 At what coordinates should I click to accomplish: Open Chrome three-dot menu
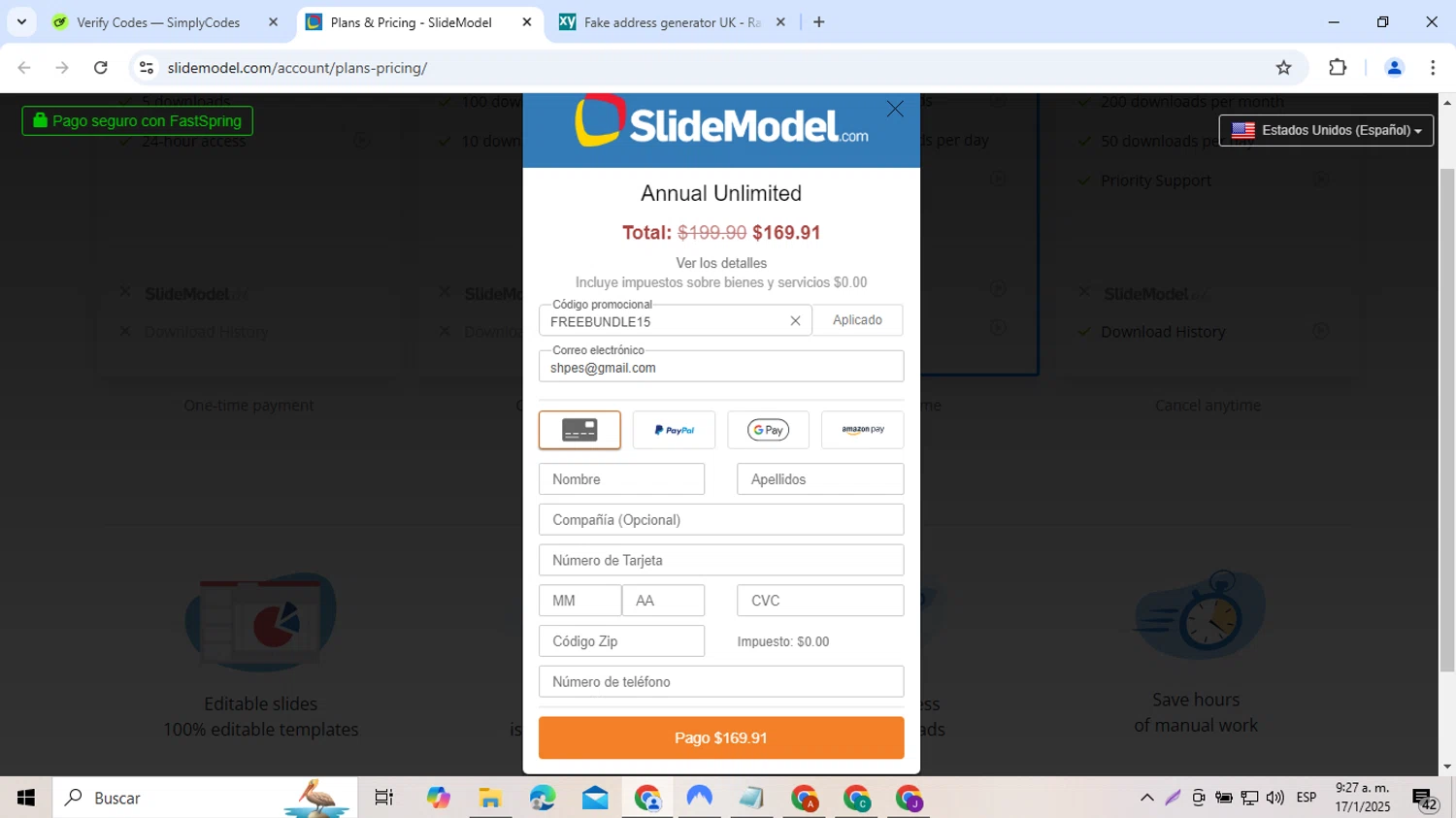coord(1433,68)
